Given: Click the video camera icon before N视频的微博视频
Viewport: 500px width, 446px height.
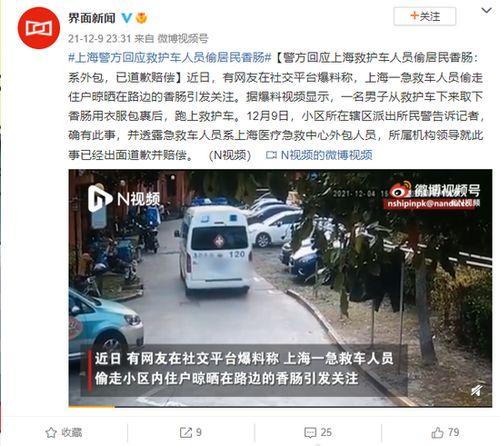Looking at the screenshot, I should pos(271,155).
